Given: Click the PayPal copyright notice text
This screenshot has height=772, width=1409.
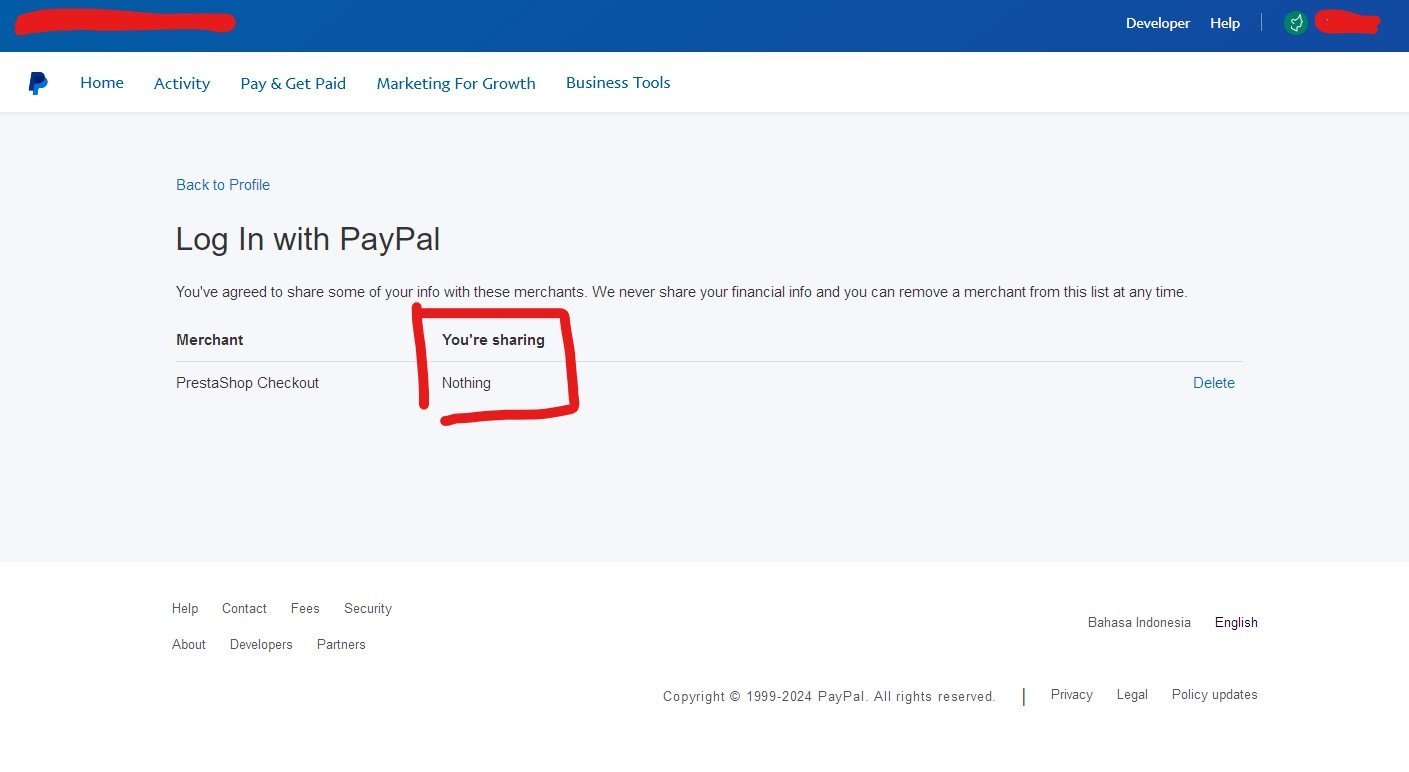Looking at the screenshot, I should [829, 697].
